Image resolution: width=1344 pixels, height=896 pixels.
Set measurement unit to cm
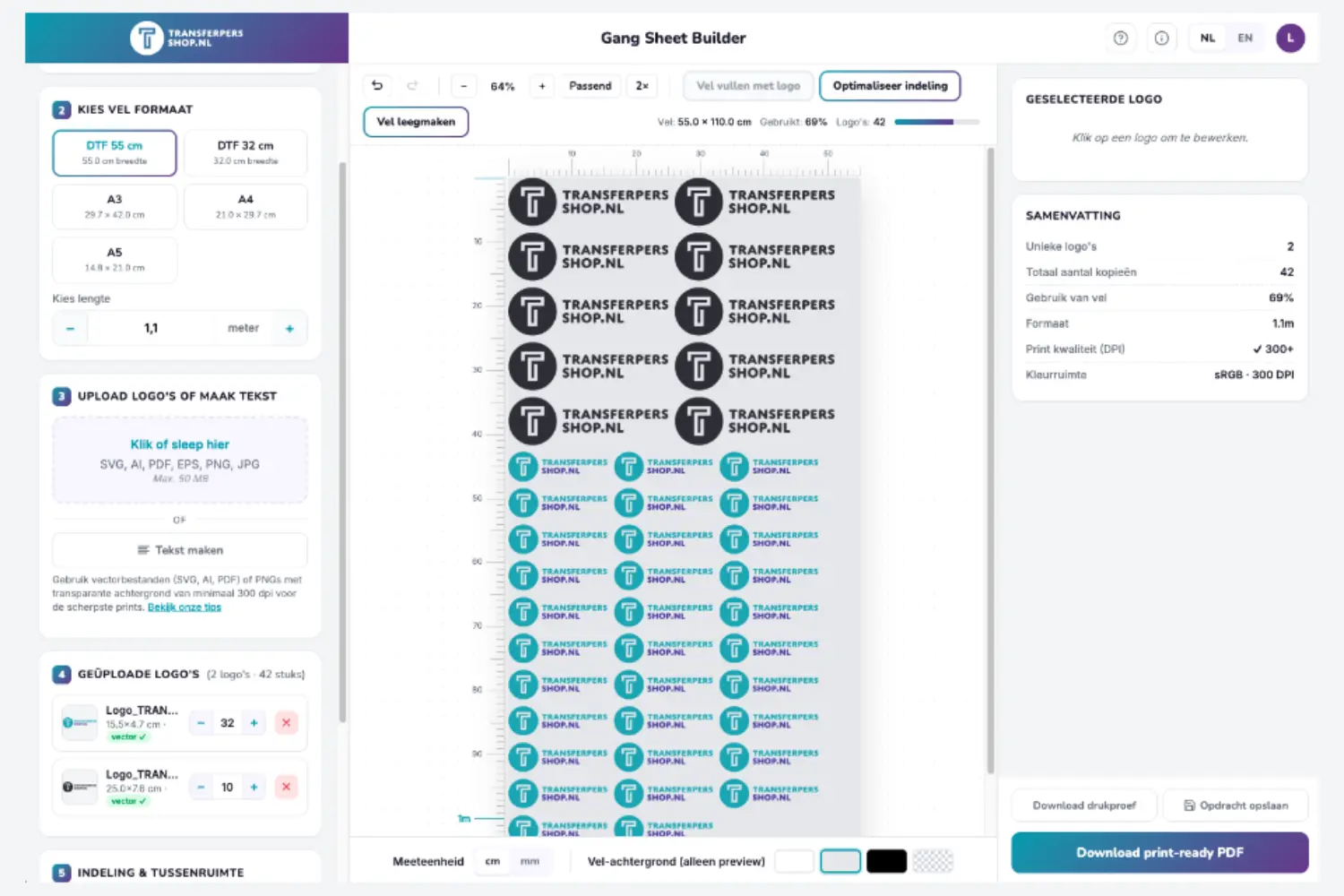(493, 861)
